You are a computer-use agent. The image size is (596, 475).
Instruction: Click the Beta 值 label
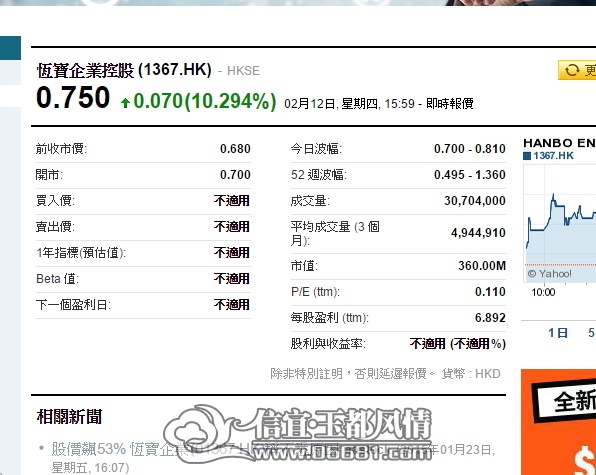tap(57, 279)
